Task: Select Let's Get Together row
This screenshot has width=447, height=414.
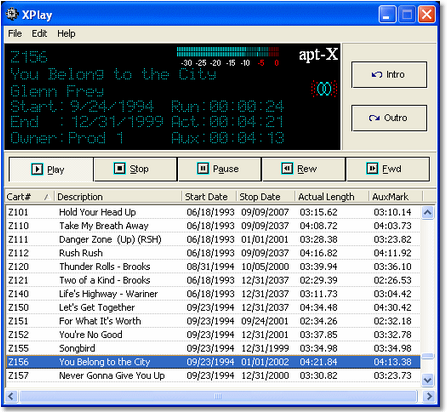Action: 213,308
